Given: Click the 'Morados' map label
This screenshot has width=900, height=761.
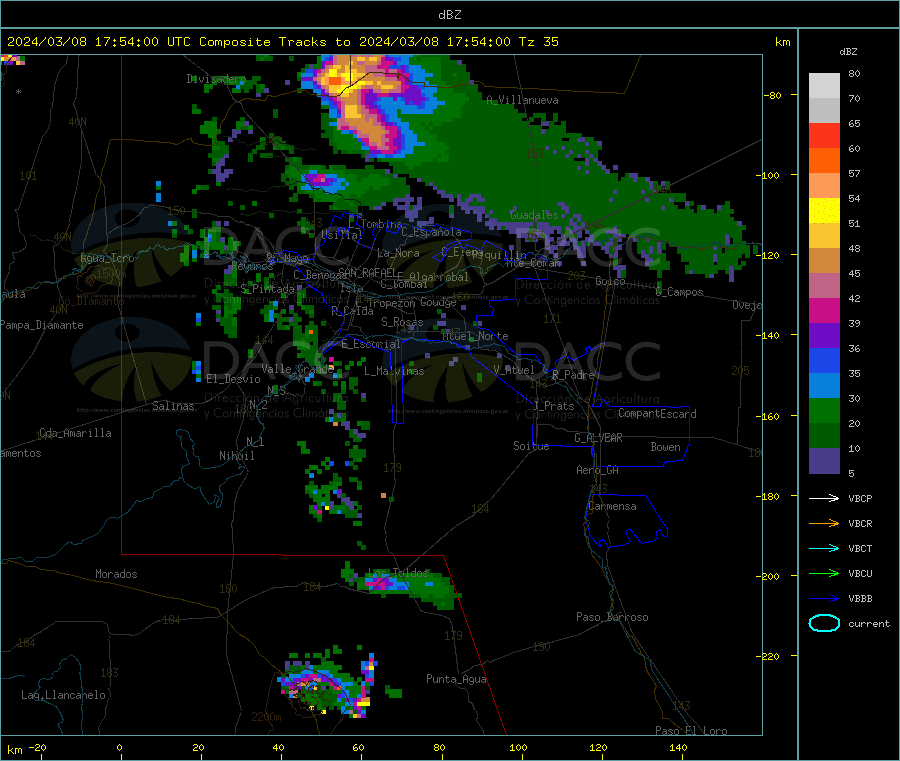Looking at the screenshot, I should [116, 574].
